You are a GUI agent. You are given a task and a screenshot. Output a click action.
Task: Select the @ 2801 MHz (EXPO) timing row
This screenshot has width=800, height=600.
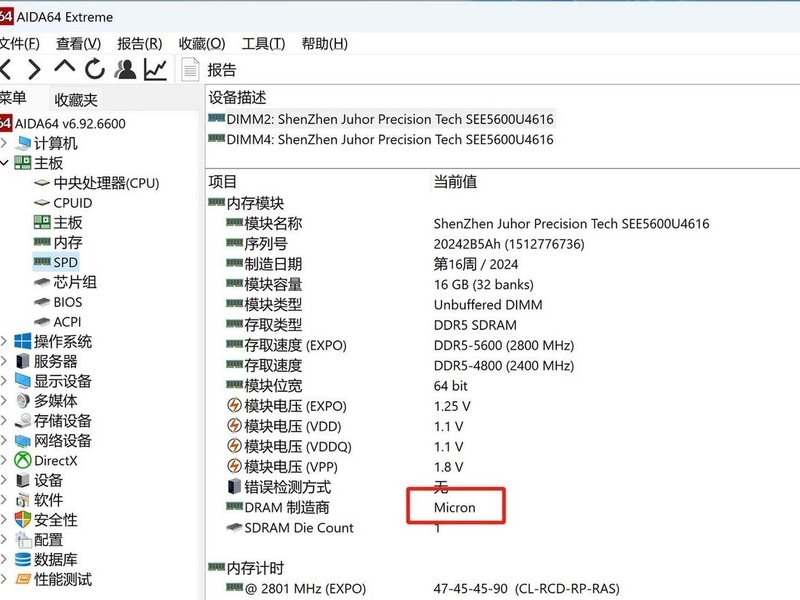(x=423, y=588)
